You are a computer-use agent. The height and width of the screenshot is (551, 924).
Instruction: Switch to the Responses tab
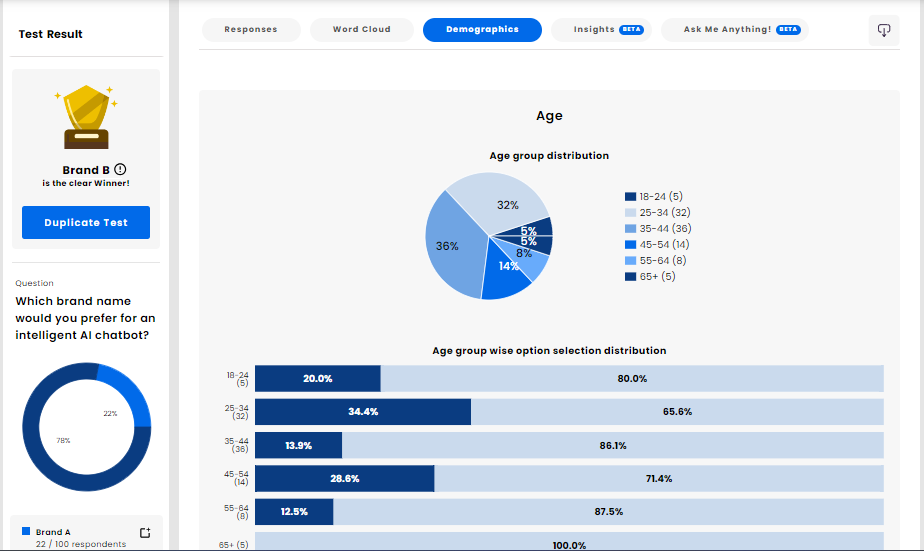[251, 30]
